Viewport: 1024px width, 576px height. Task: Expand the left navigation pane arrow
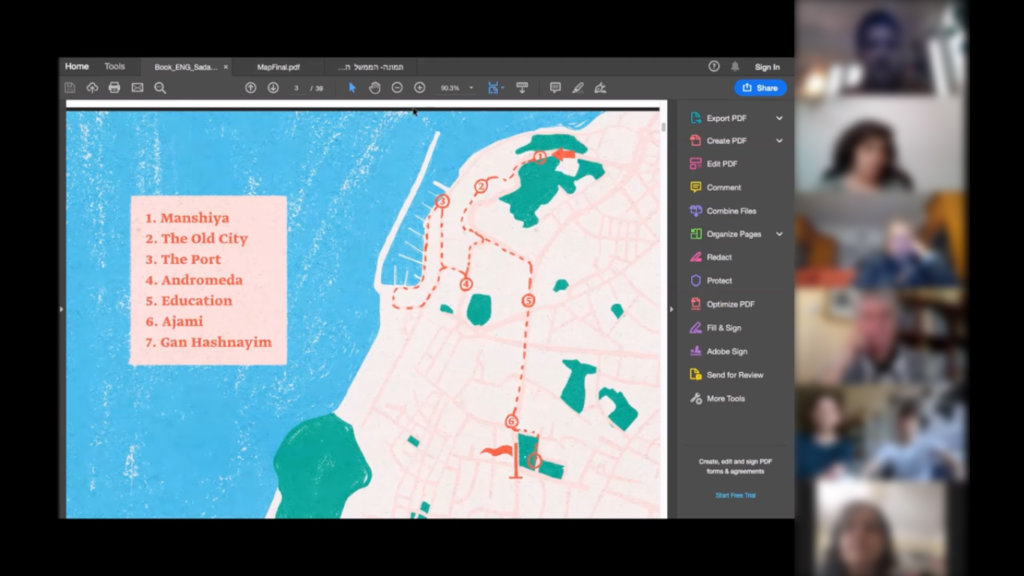coord(61,309)
